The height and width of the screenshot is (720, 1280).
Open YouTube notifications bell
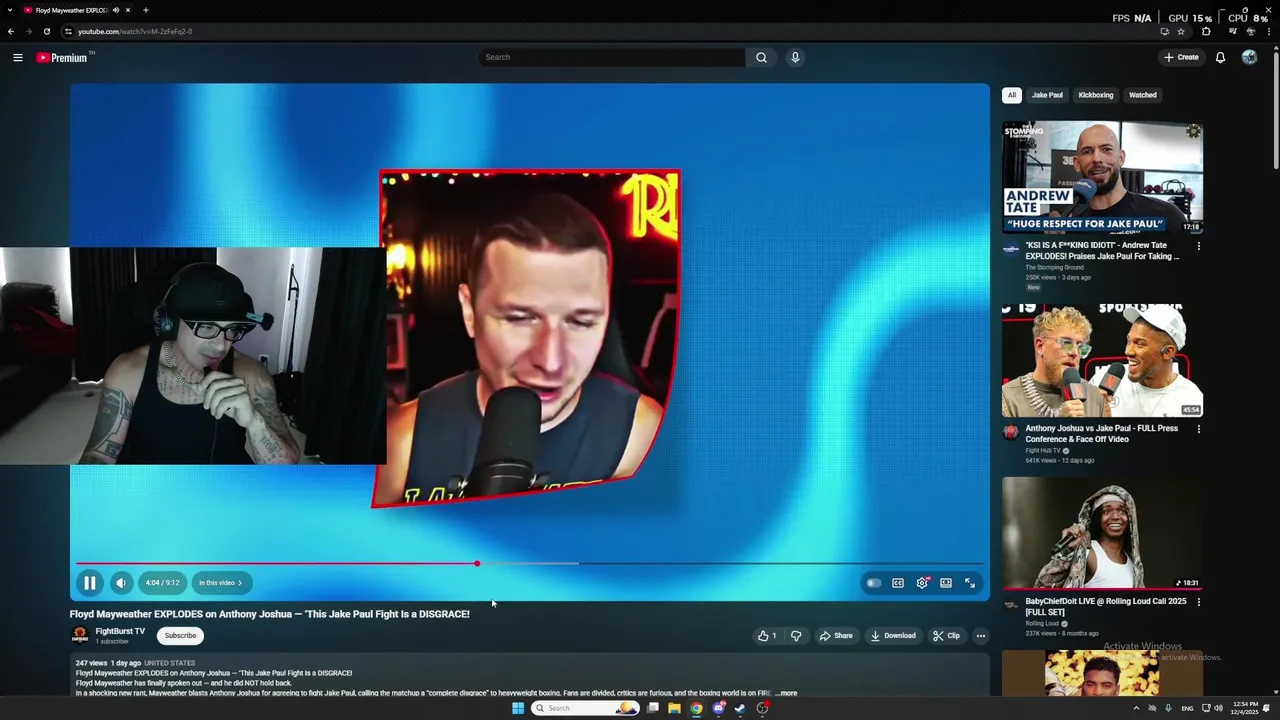click(1220, 57)
